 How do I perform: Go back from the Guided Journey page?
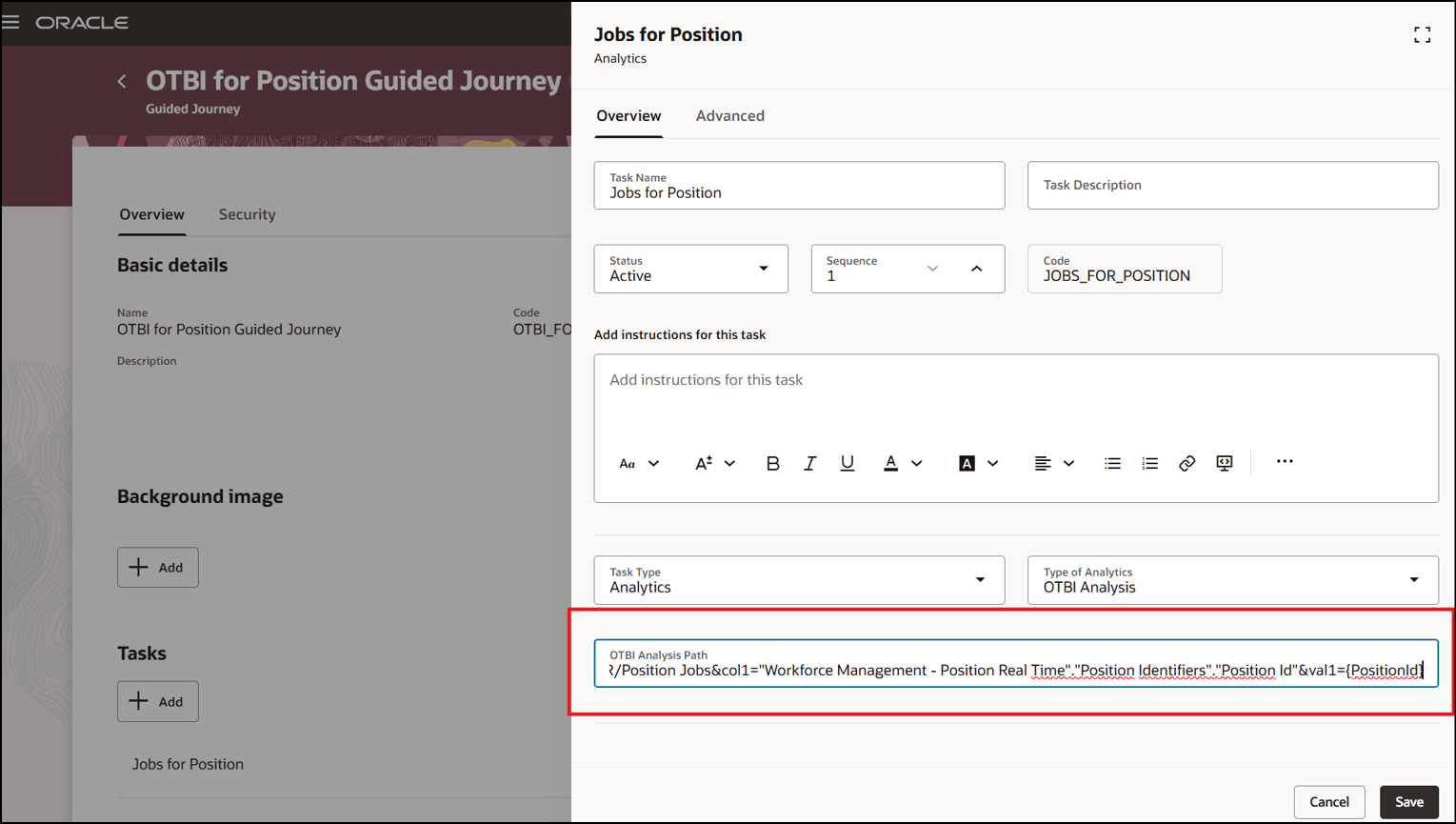(122, 82)
